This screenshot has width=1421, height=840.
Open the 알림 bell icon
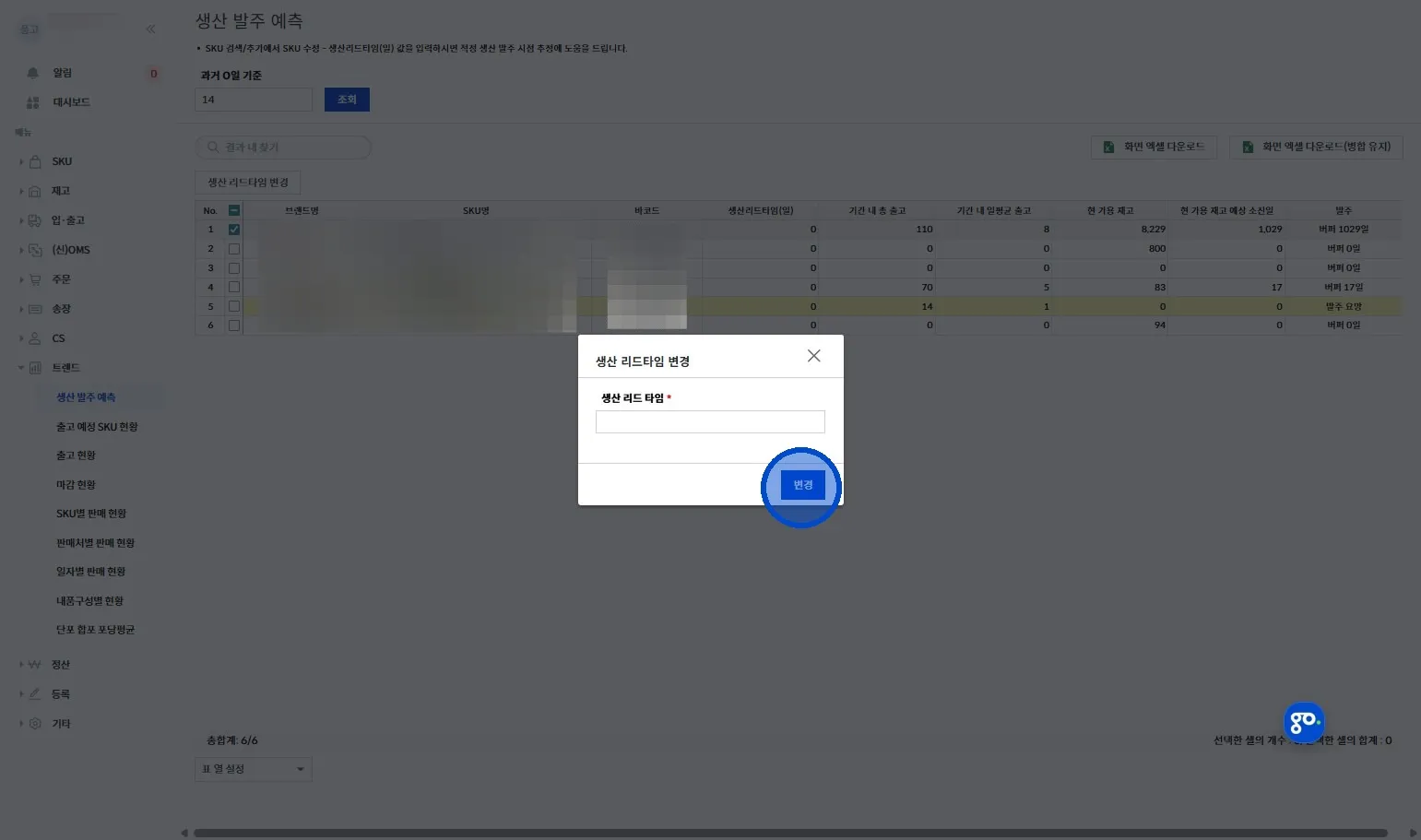[x=33, y=73]
